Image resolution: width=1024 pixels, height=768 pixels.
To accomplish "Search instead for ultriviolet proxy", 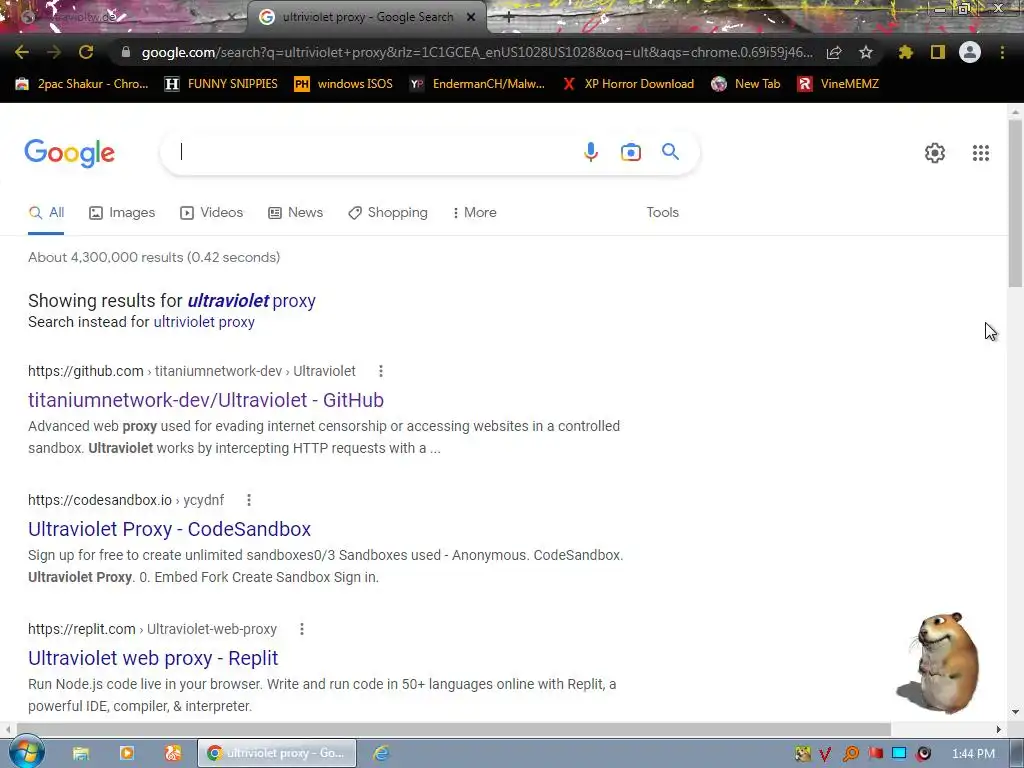I will [204, 322].
